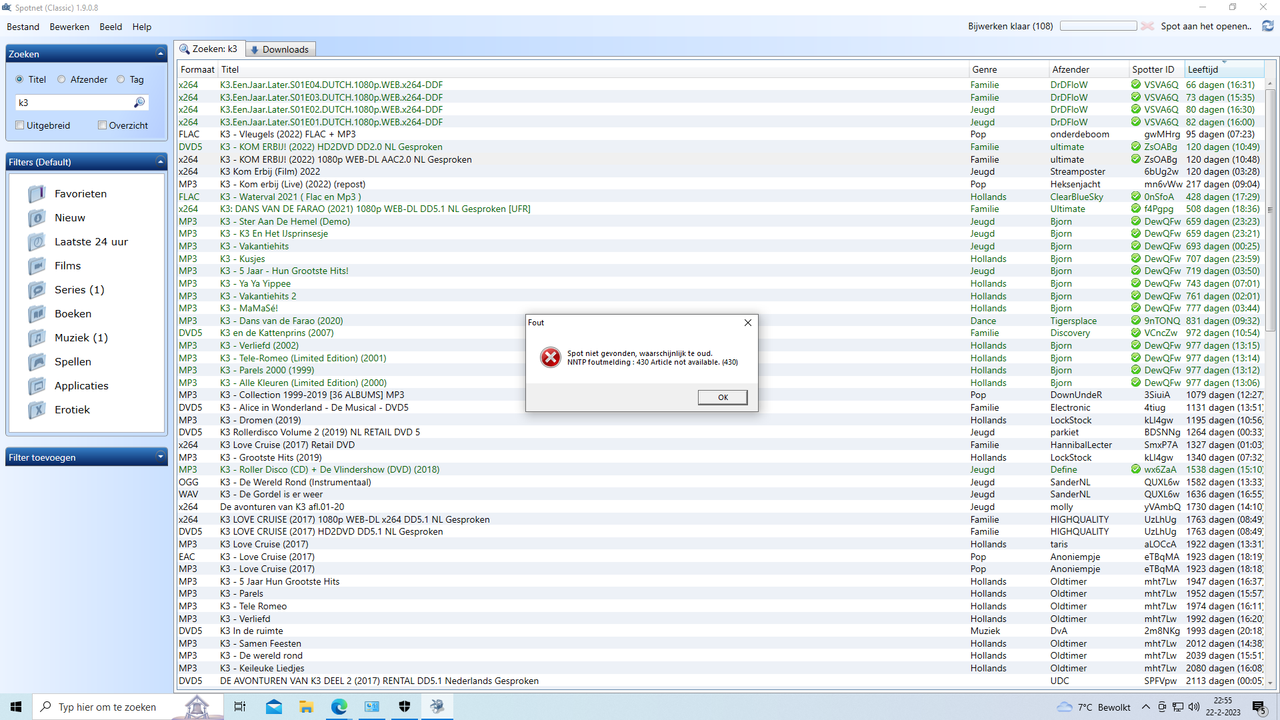Select K3 Kom Erbij (Film) 2022 row
Screen dimensions: 1280x720
(x=722, y=171)
